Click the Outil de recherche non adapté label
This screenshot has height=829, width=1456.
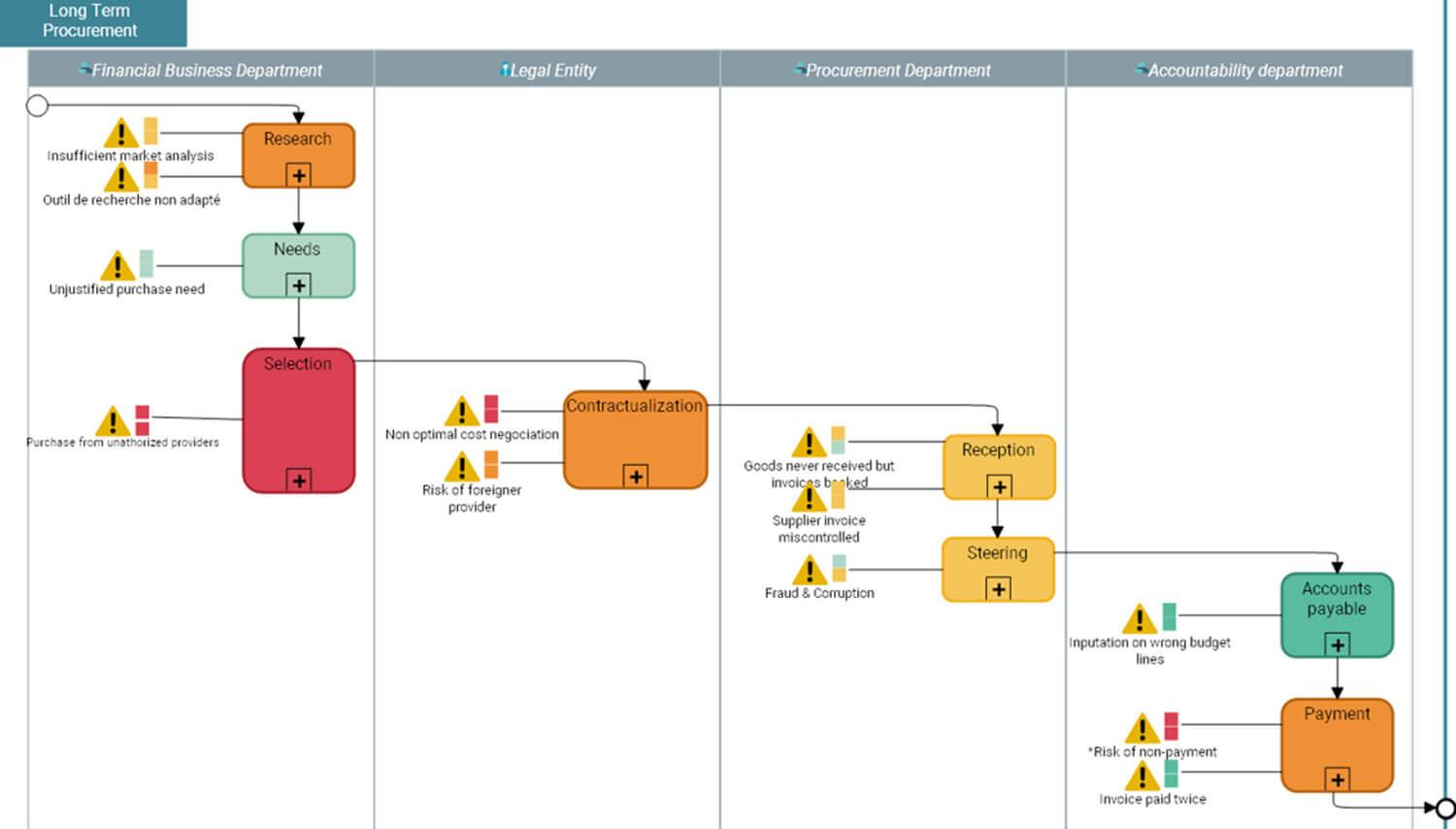[x=131, y=200]
